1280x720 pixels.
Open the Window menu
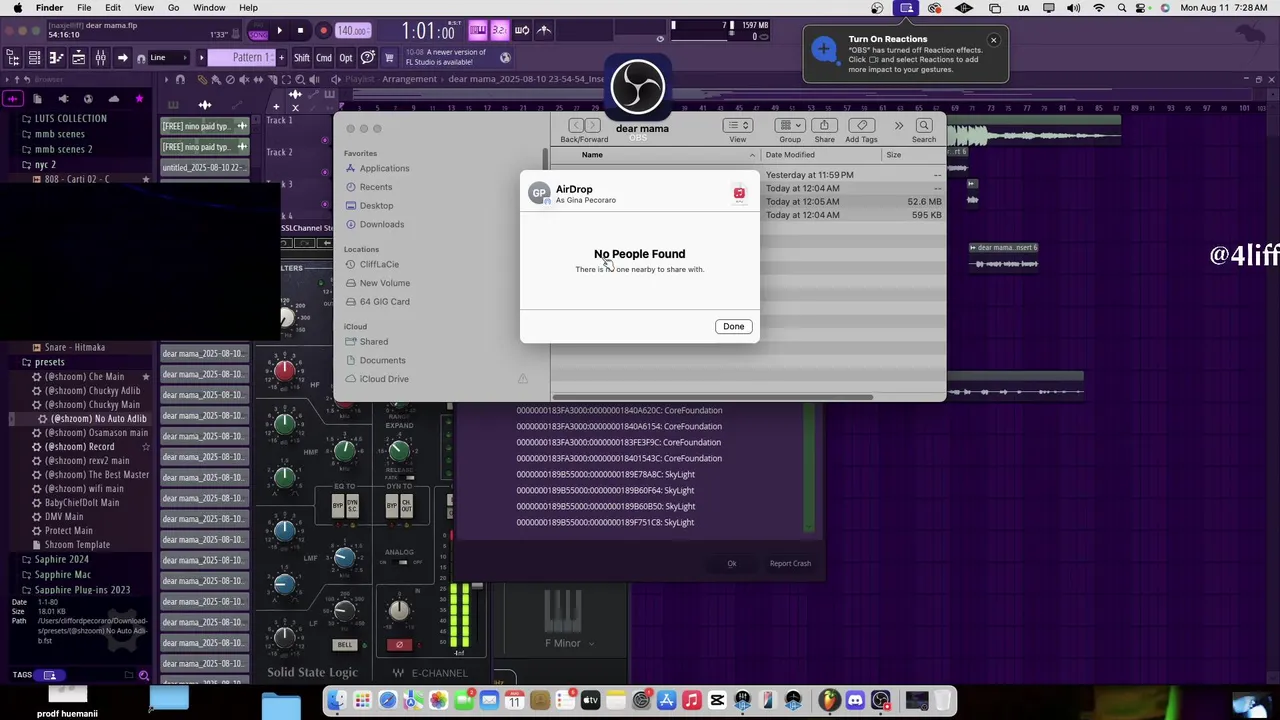209,8
